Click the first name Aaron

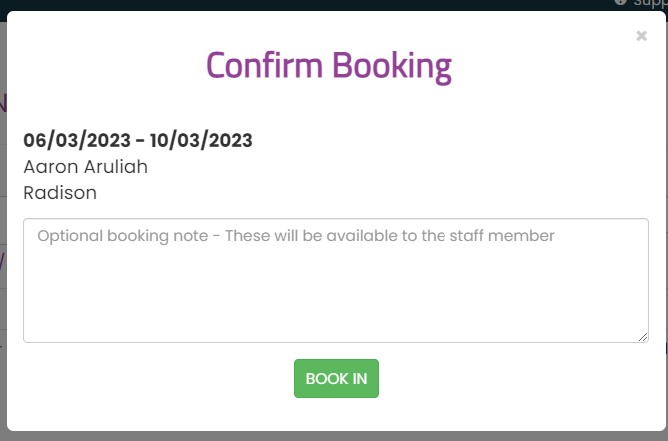pos(51,167)
